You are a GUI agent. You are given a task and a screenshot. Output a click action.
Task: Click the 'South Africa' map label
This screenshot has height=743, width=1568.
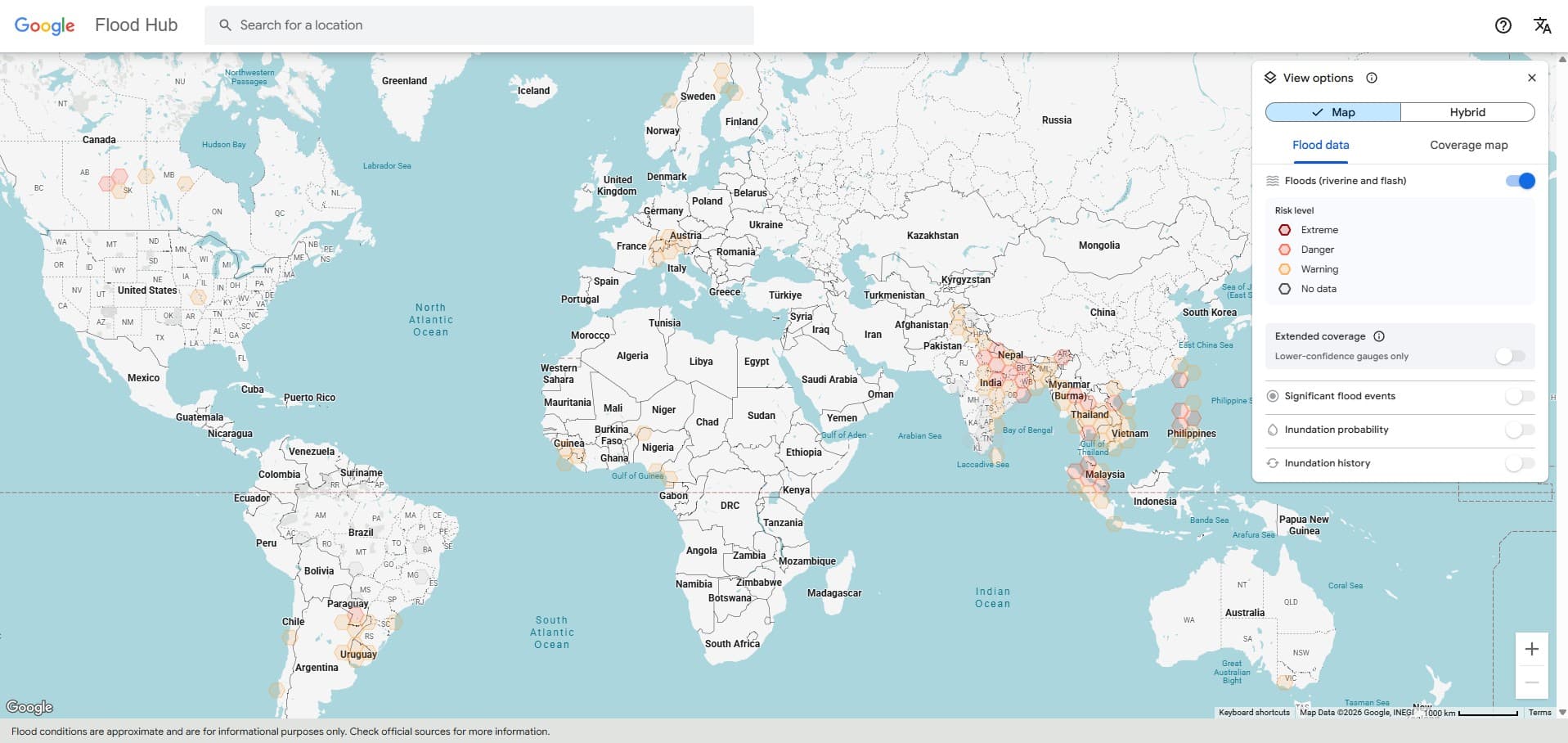[x=732, y=644]
